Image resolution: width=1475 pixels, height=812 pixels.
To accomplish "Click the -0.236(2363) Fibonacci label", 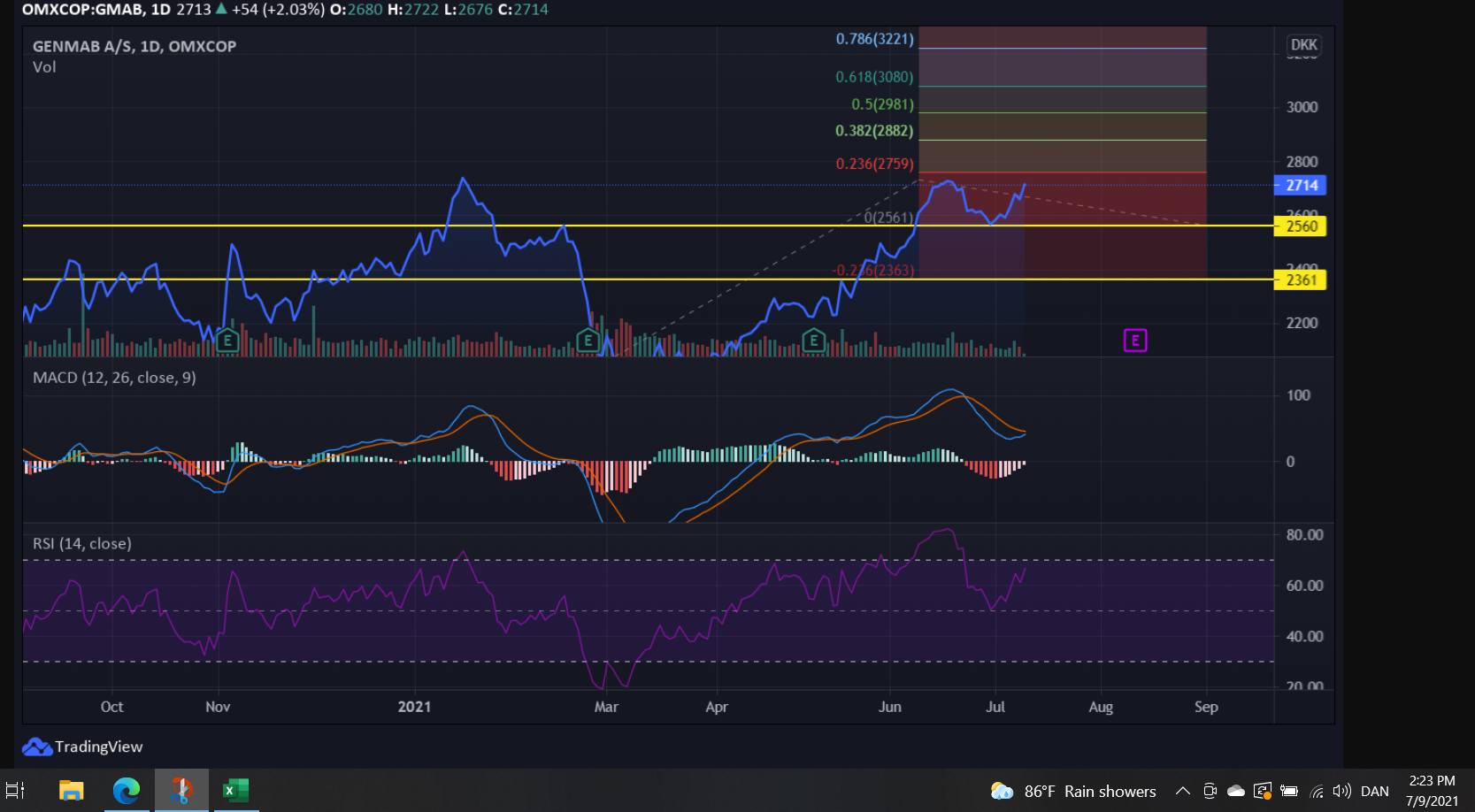I will [873, 271].
